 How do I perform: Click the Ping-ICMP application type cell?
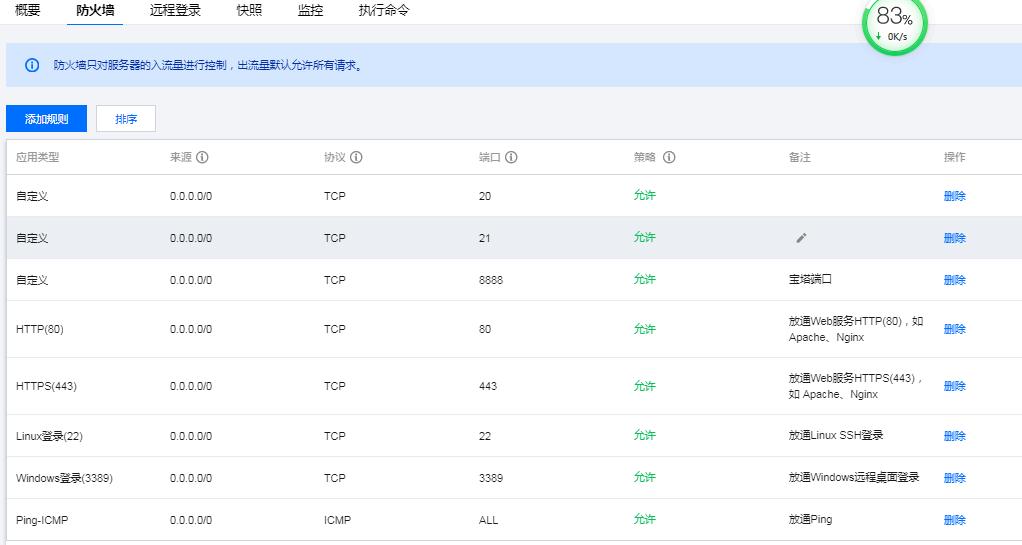pos(42,520)
